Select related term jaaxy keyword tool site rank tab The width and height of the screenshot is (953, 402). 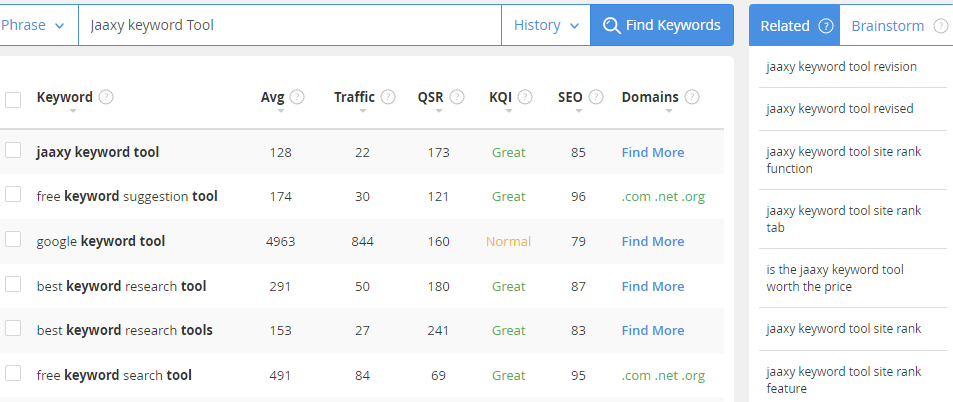(844, 219)
